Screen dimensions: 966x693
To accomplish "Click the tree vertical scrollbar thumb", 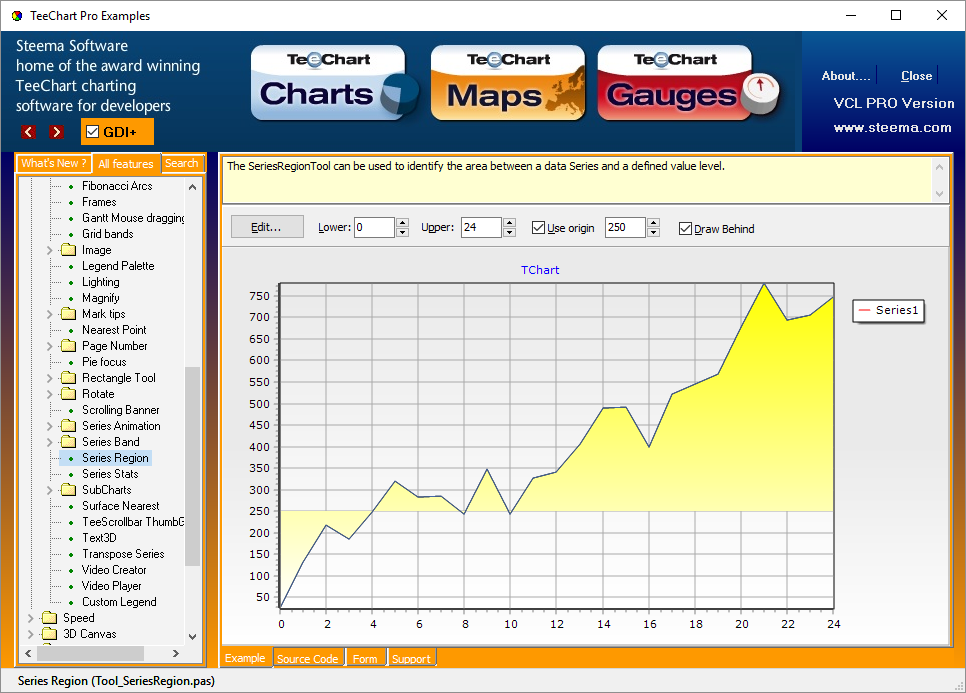I will point(193,466).
